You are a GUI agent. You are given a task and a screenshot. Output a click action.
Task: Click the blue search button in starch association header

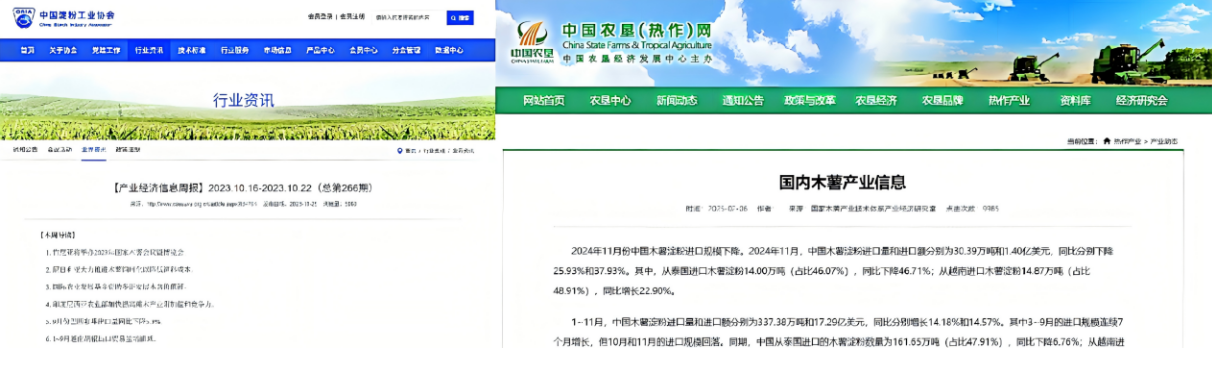(x=460, y=18)
